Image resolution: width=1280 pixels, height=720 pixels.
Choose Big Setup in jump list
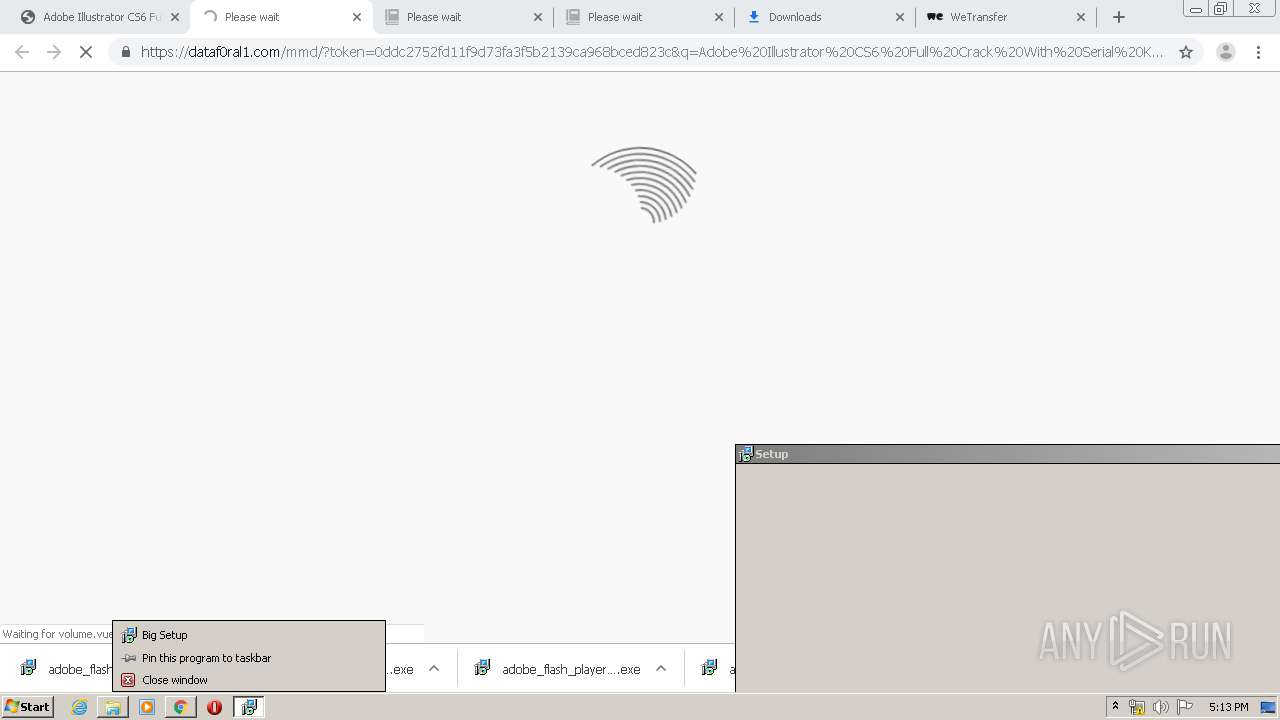coord(249,635)
